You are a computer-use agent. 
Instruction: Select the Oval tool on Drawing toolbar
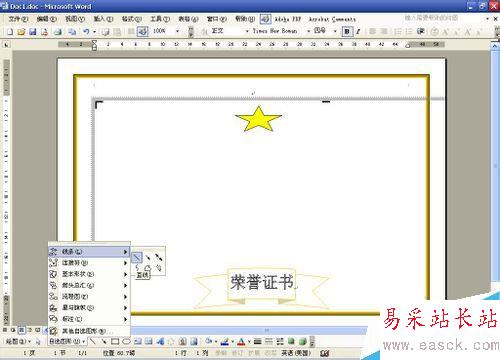[x=126, y=341]
